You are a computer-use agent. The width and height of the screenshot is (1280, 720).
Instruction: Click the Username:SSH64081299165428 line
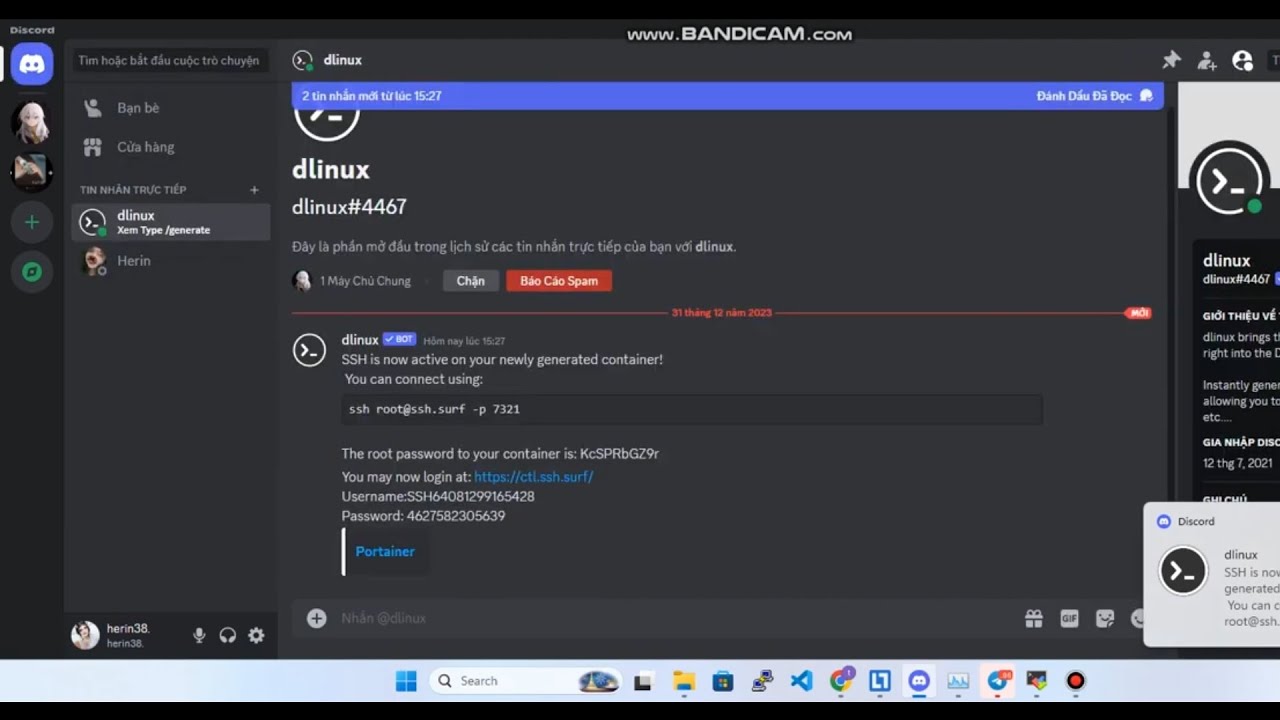click(438, 496)
